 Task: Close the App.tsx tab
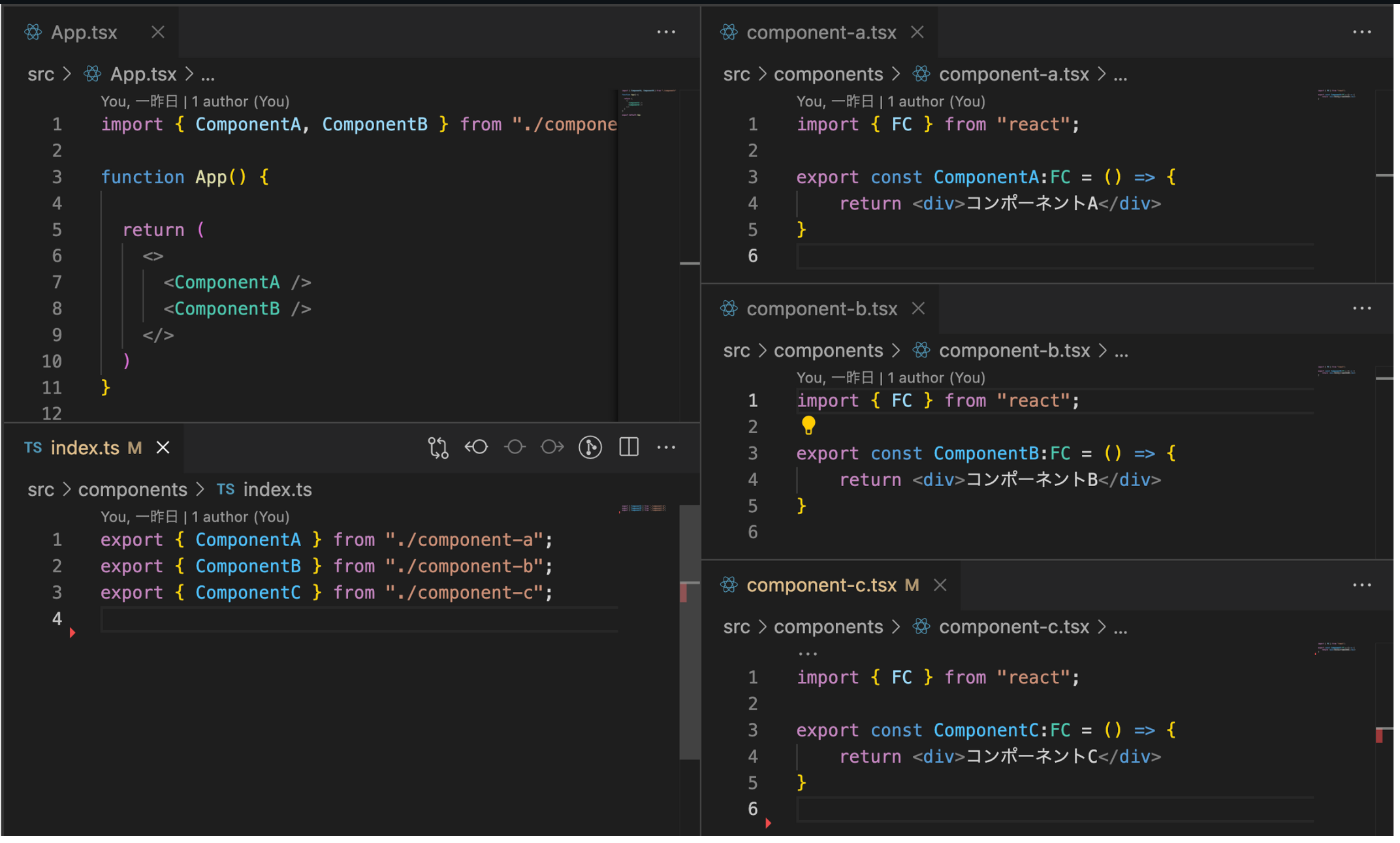(x=158, y=32)
